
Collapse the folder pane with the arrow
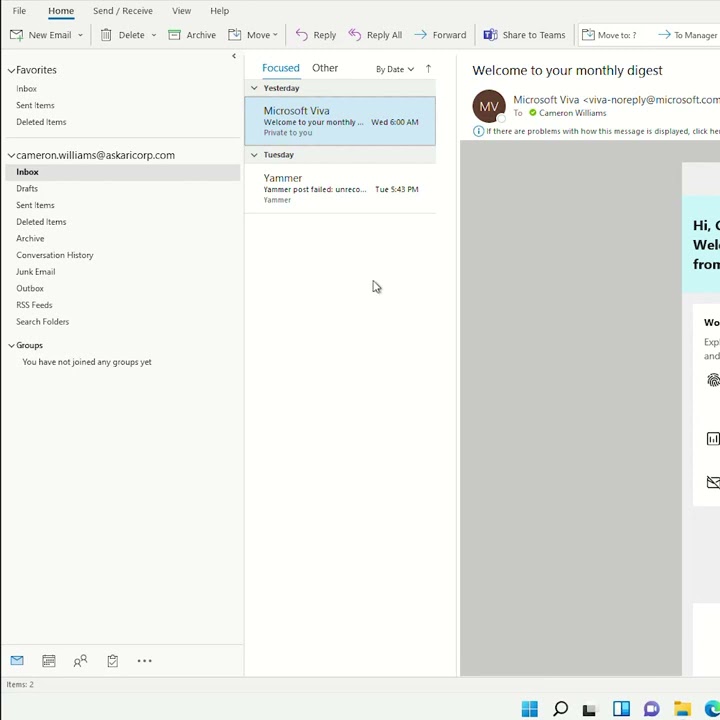tap(234, 56)
